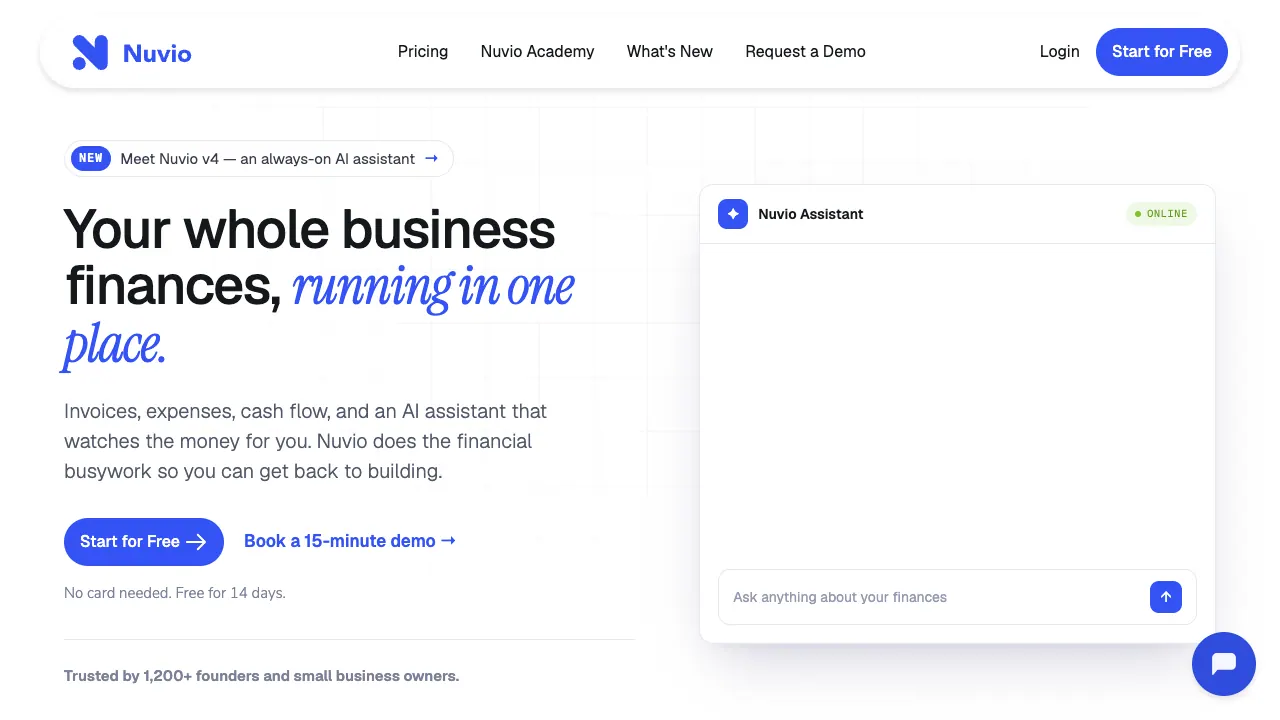The image size is (1280, 720).
Task: Open the Meet Nuvio v4 announcement banner
Action: (259, 158)
